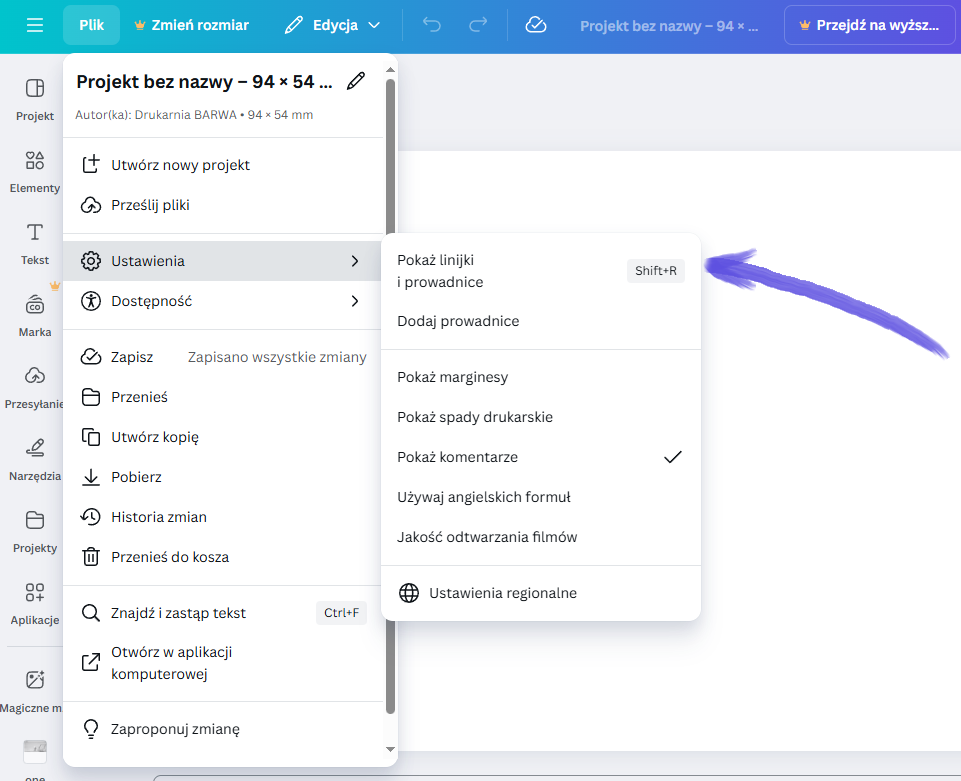Open Elementy panel in sidebar

click(35, 170)
